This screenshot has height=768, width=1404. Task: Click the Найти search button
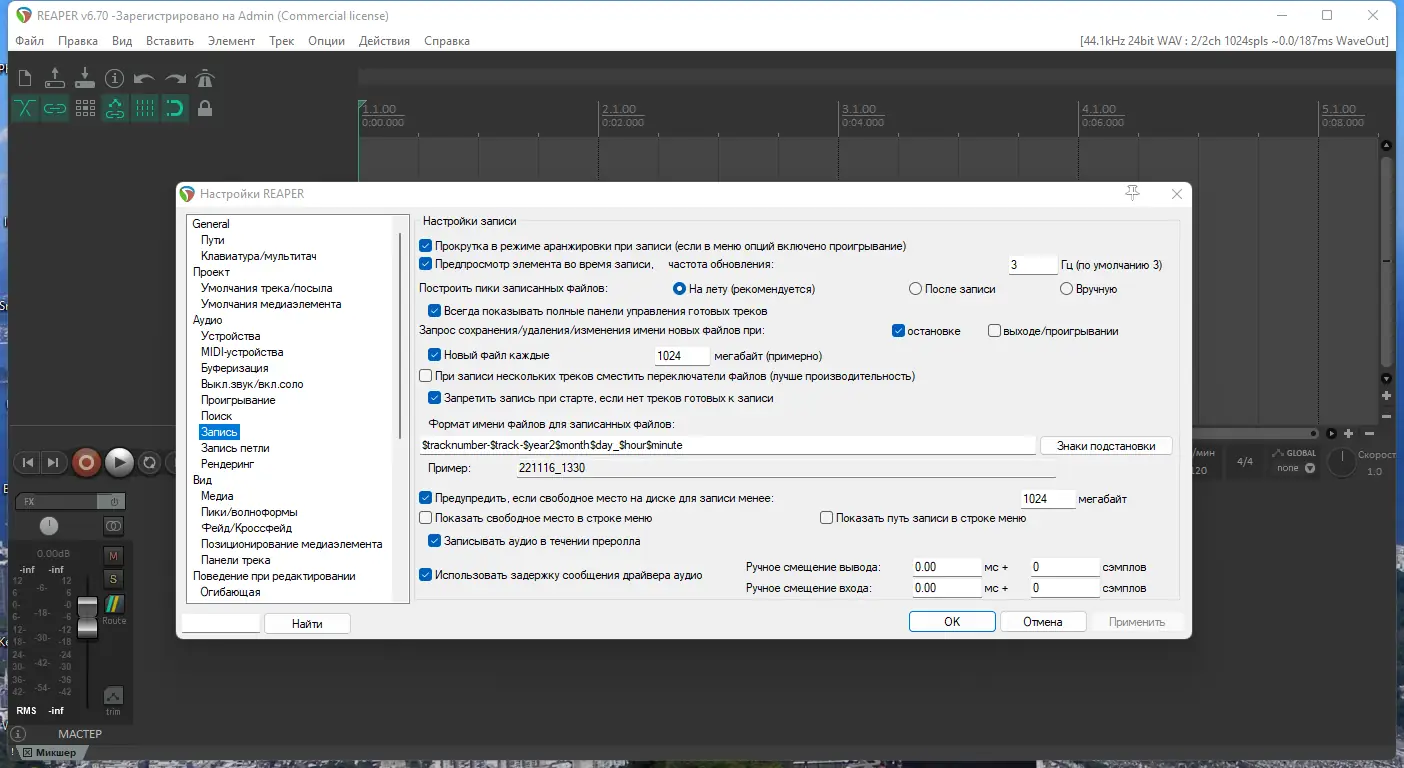[308, 624]
